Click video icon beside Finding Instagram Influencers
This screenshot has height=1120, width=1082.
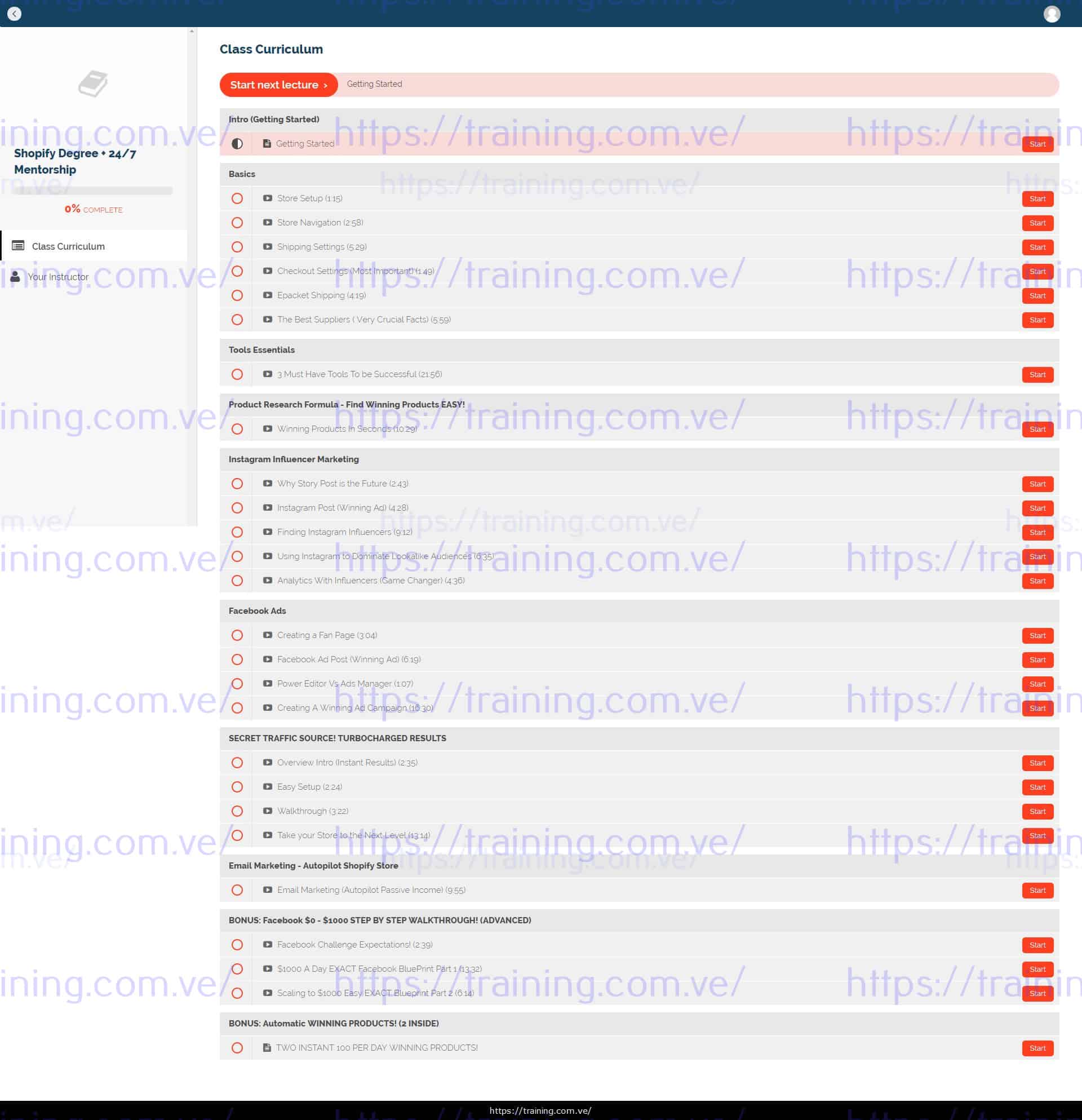click(267, 532)
